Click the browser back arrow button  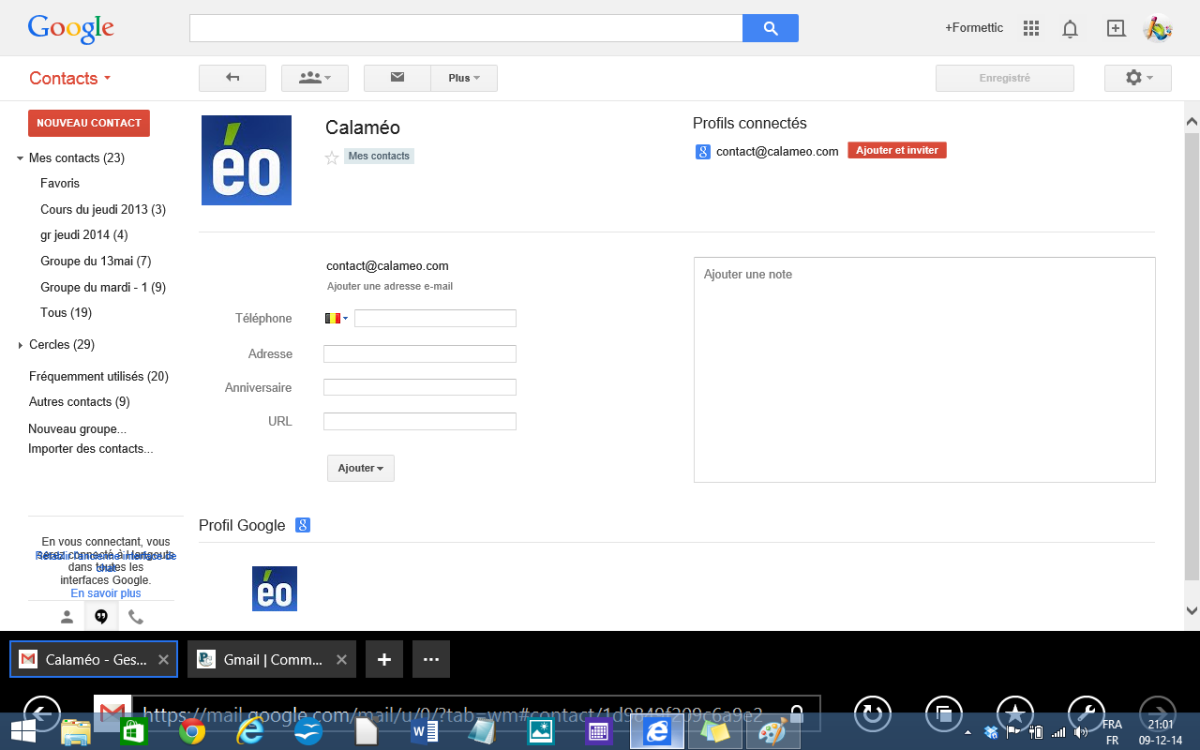pos(41,713)
